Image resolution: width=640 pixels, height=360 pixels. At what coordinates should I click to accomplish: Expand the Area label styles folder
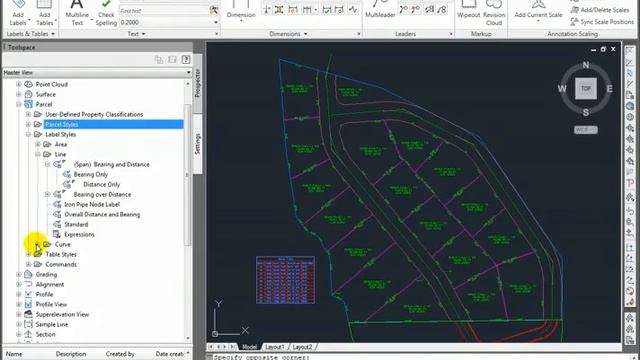pyautogui.click(x=38, y=144)
